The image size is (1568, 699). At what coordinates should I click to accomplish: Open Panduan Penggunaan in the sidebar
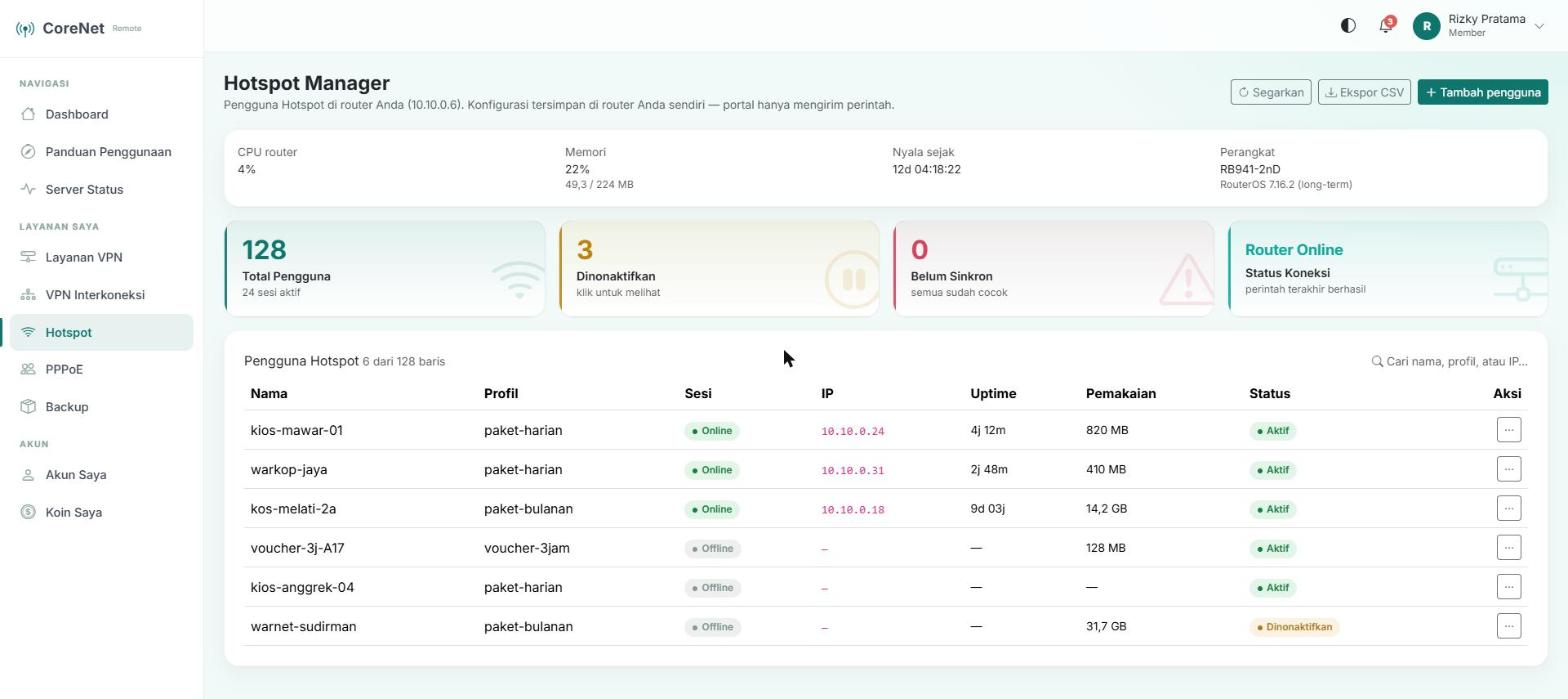click(101, 152)
